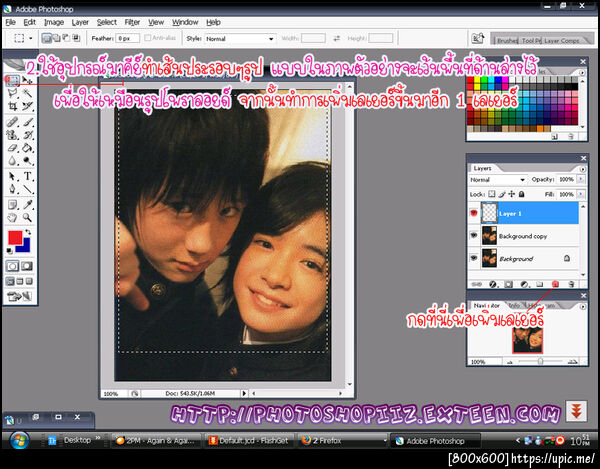Viewport: 600px width, 469px height.
Task: Open the Navigator panel flyout menu
Action: click(x=582, y=306)
